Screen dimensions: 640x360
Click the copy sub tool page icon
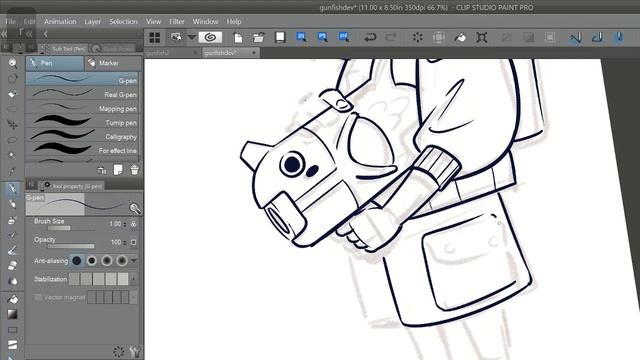118,170
